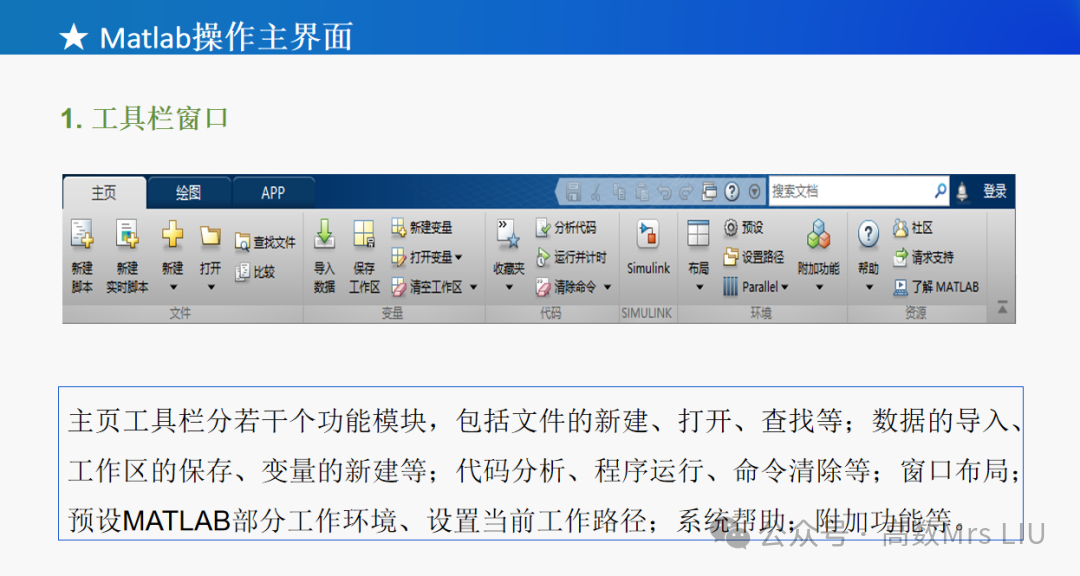Screen dimensions: 1080x576
Task: Open Preferences (预设) gear icon
Action: point(731,227)
